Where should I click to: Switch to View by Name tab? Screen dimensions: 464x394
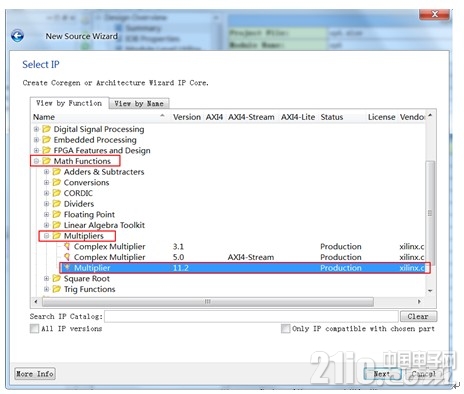(139, 104)
